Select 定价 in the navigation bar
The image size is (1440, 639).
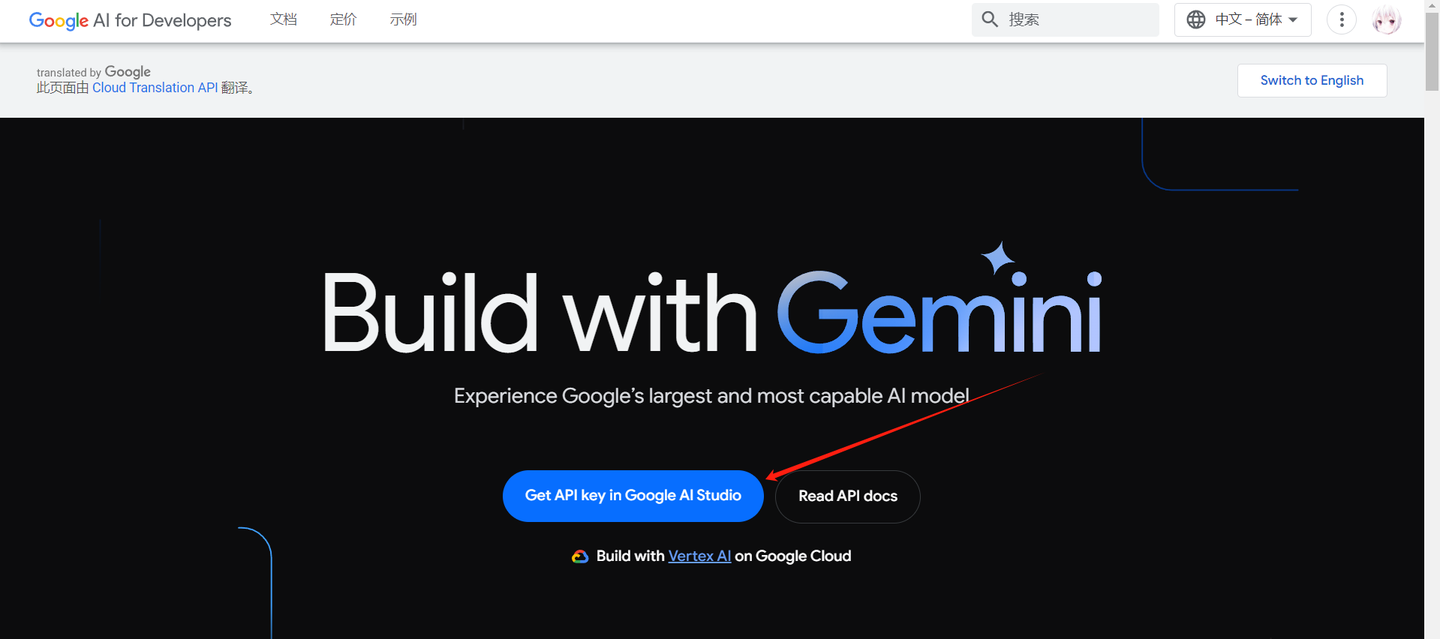343,19
